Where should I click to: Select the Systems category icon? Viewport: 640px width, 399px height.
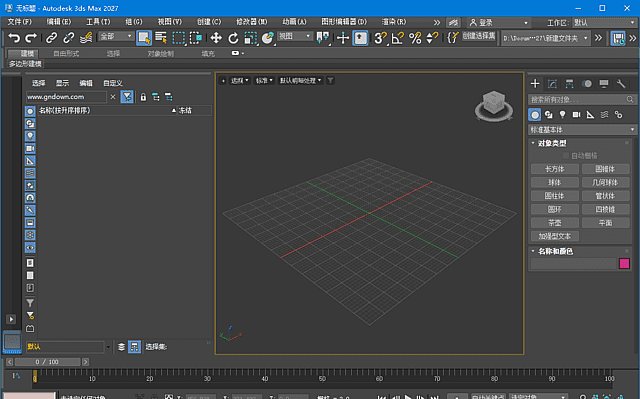coord(618,115)
